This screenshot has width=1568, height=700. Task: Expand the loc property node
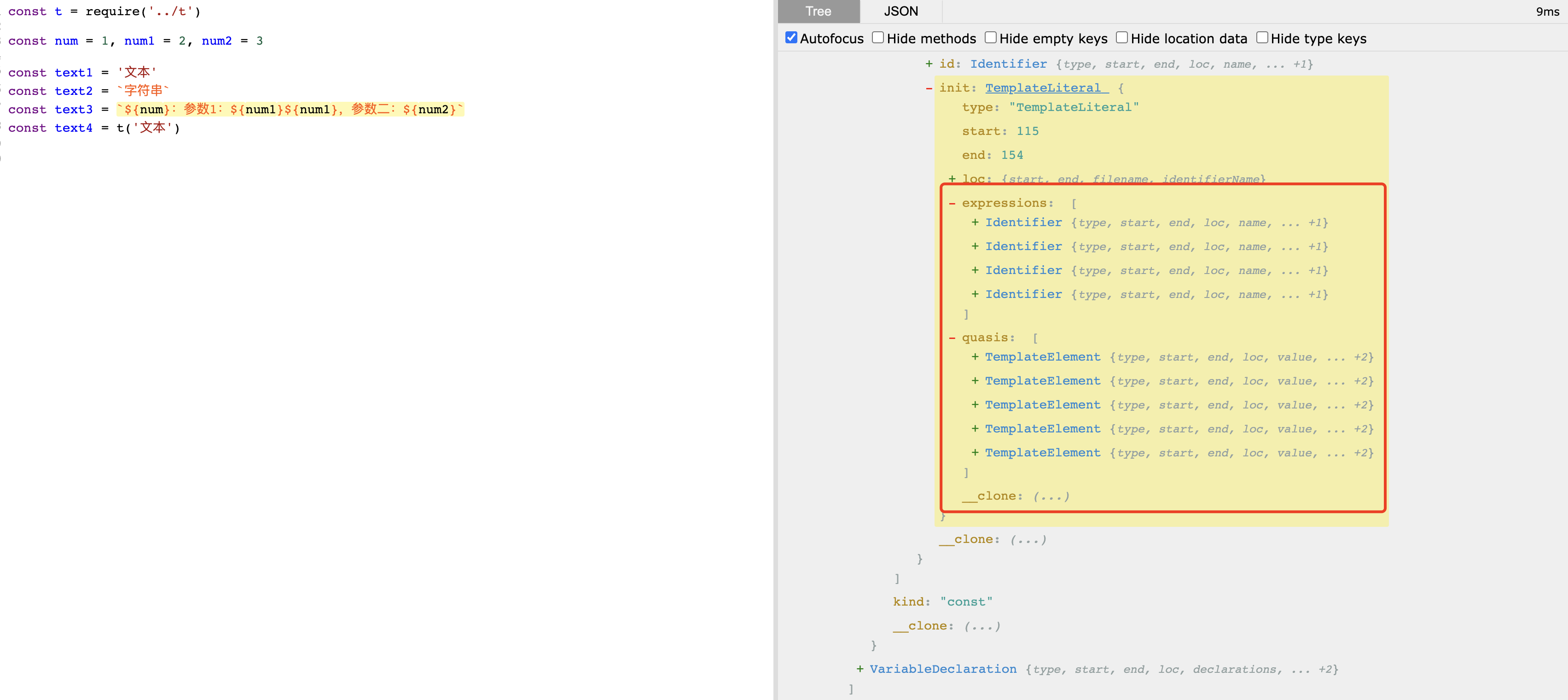pyautogui.click(x=952, y=179)
